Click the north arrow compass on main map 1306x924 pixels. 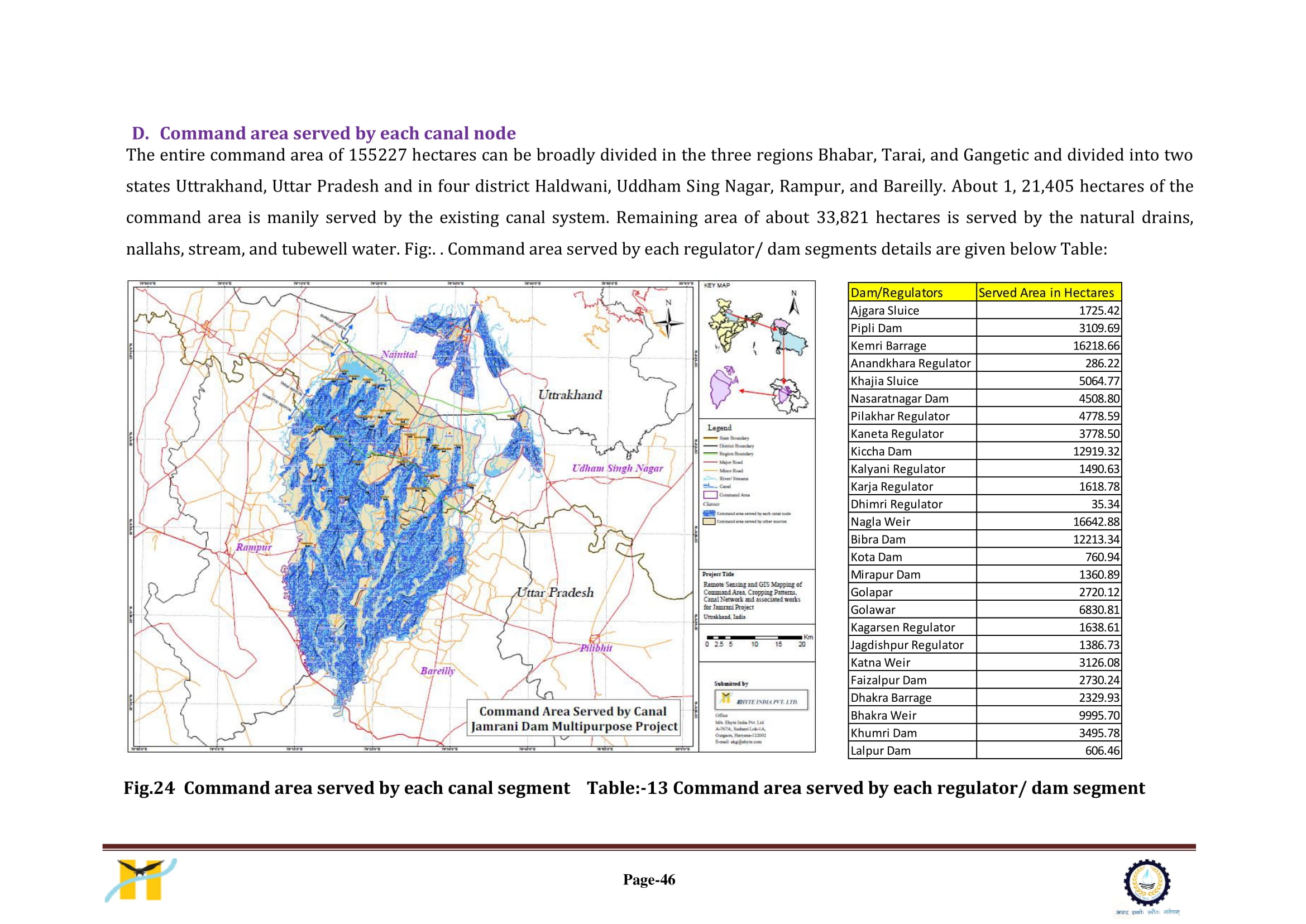[668, 320]
